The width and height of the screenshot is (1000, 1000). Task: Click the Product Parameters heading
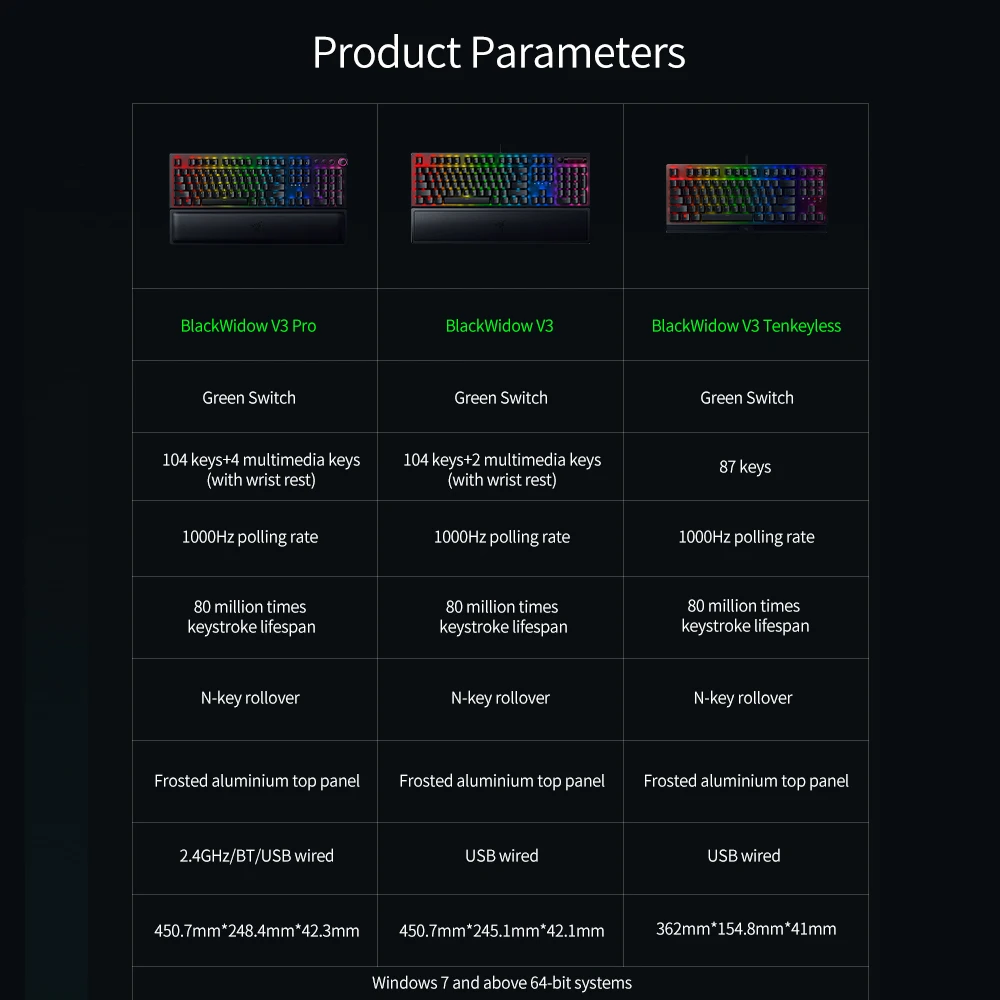click(x=499, y=52)
